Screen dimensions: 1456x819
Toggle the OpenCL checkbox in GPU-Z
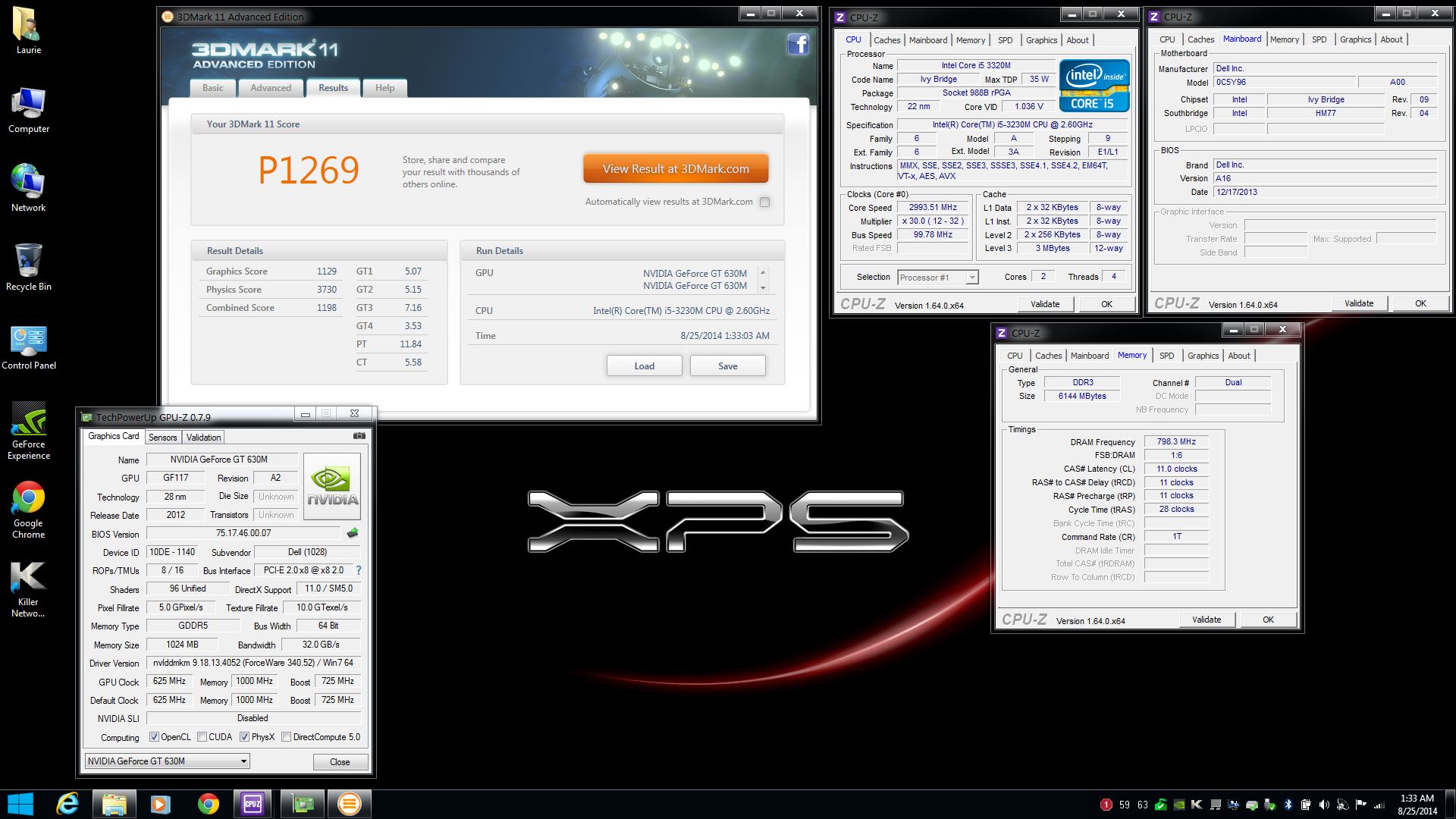154,737
